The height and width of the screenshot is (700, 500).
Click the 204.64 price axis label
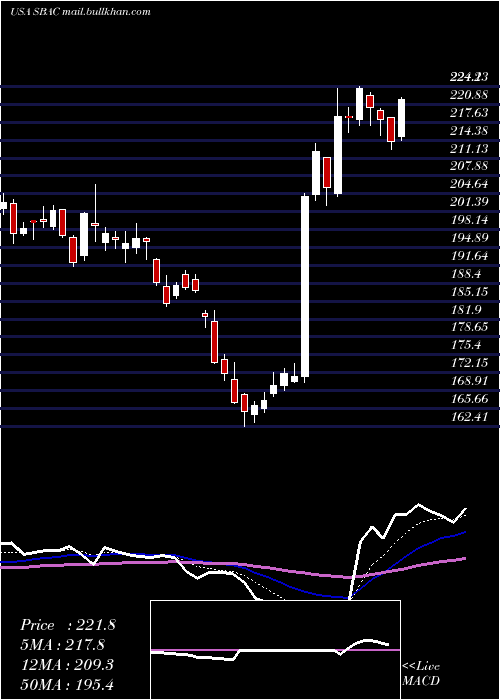click(469, 184)
